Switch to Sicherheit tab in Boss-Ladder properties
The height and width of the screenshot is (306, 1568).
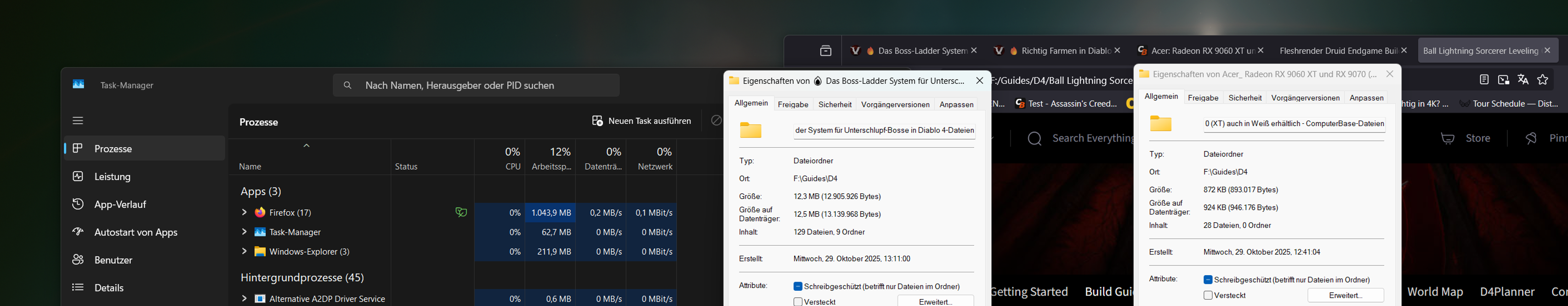pyautogui.click(x=835, y=104)
